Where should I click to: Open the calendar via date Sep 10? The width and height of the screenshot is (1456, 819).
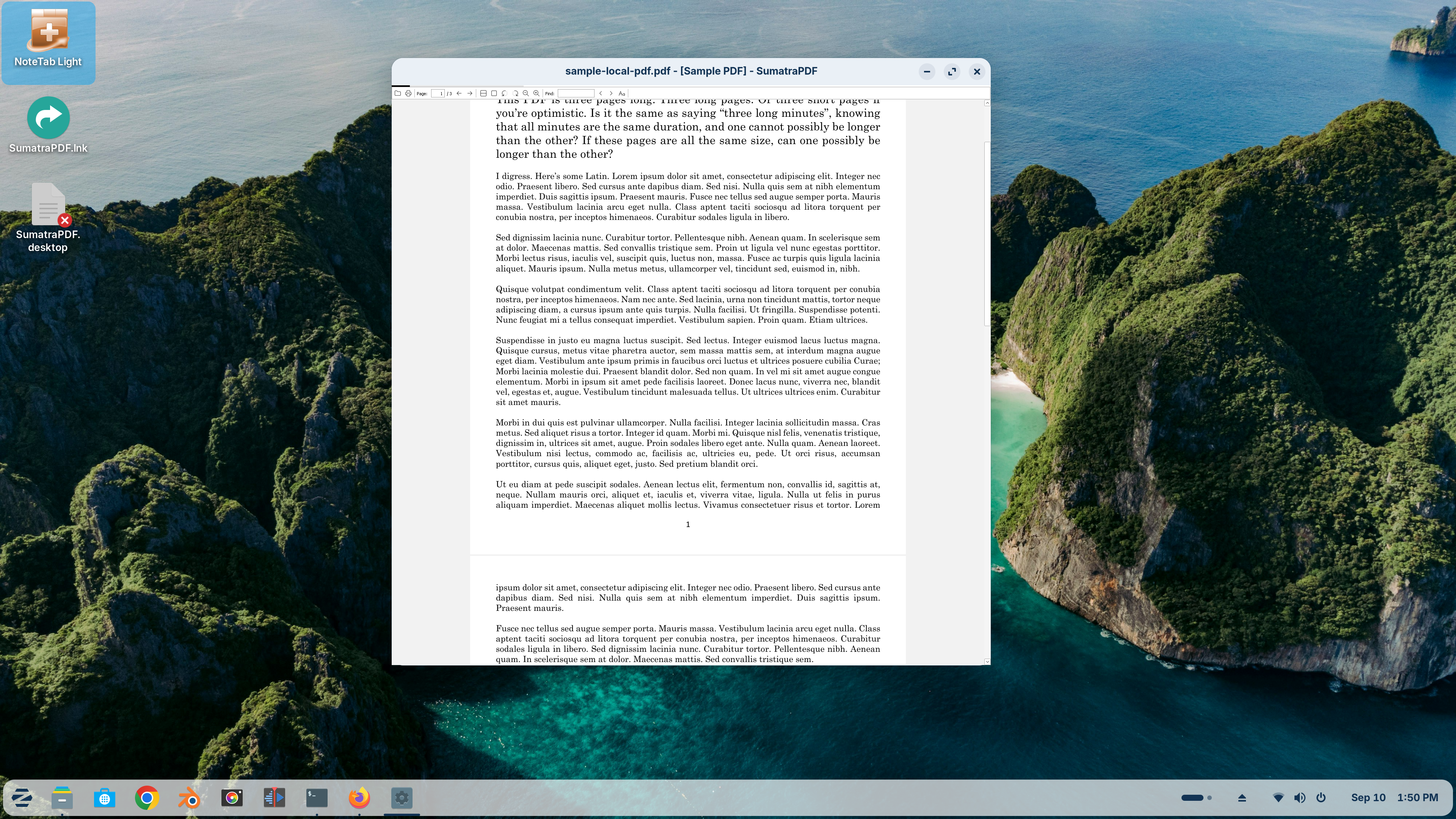tap(1368, 797)
